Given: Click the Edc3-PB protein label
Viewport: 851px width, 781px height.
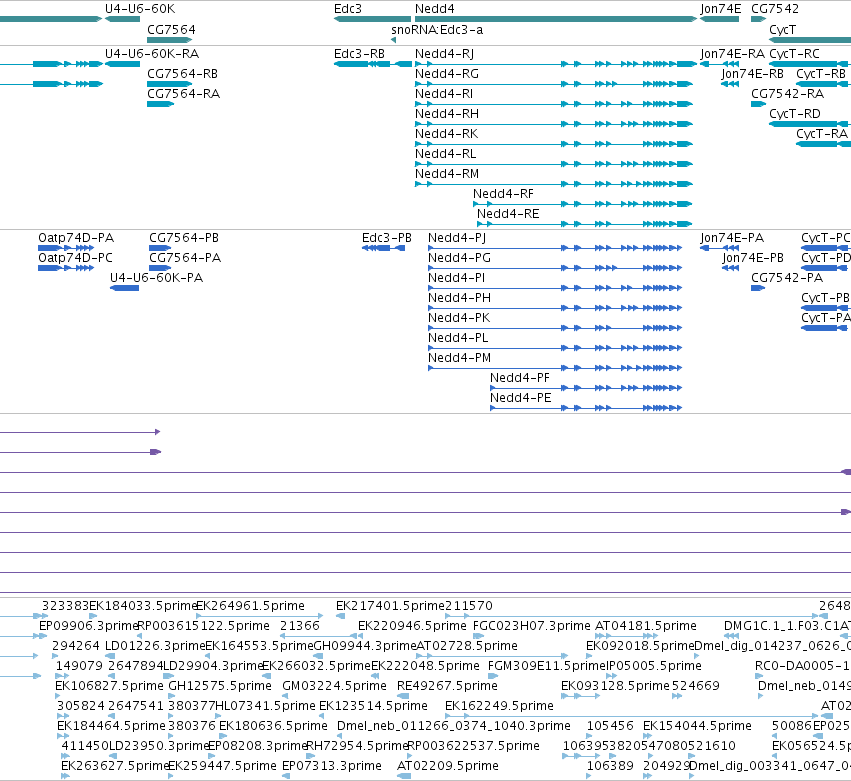Looking at the screenshot, I should coord(386,238).
